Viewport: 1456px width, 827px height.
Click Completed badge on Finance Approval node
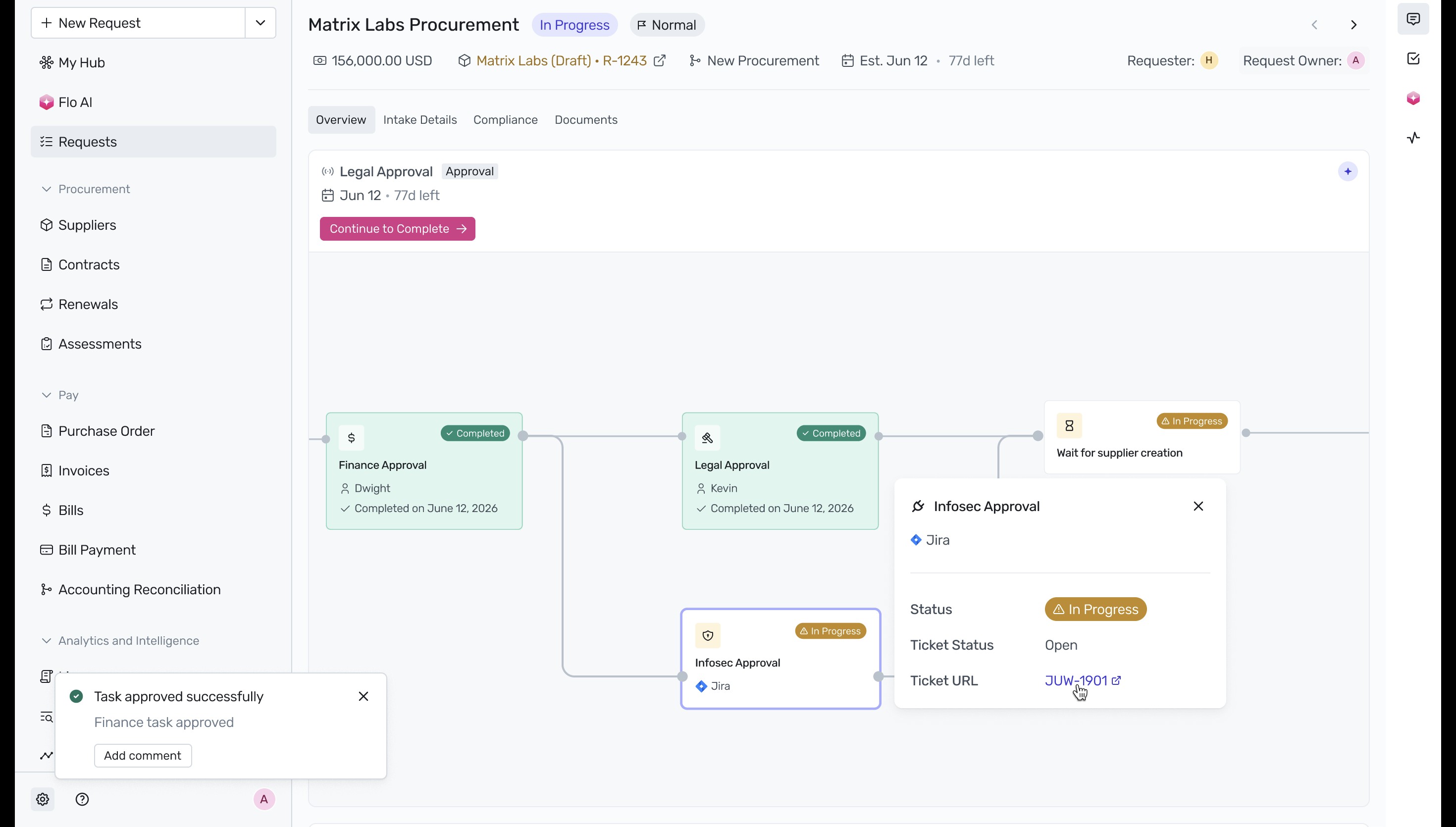pyautogui.click(x=475, y=433)
